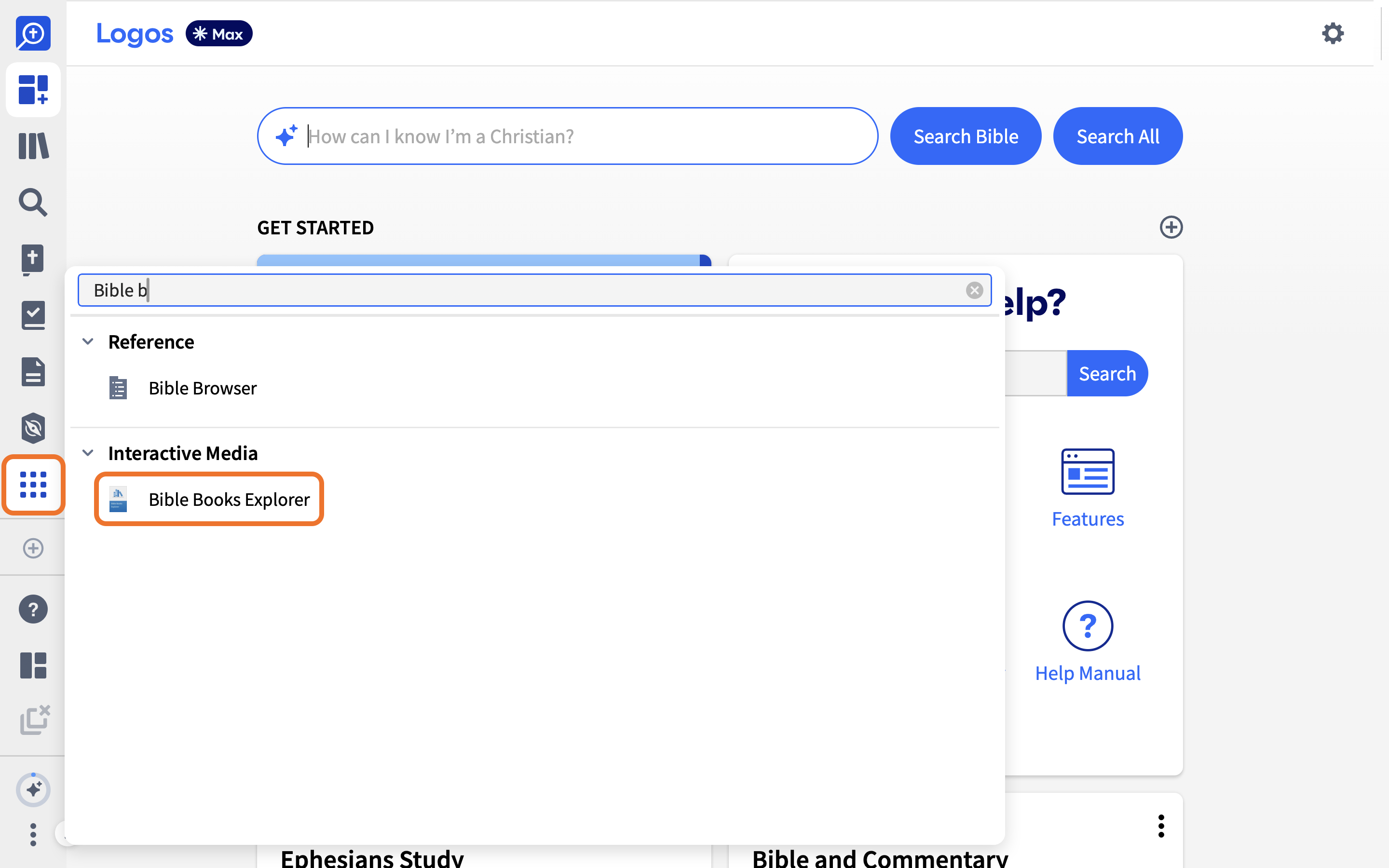
Task: Click the Bible Browser document icon
Action: pos(118,388)
